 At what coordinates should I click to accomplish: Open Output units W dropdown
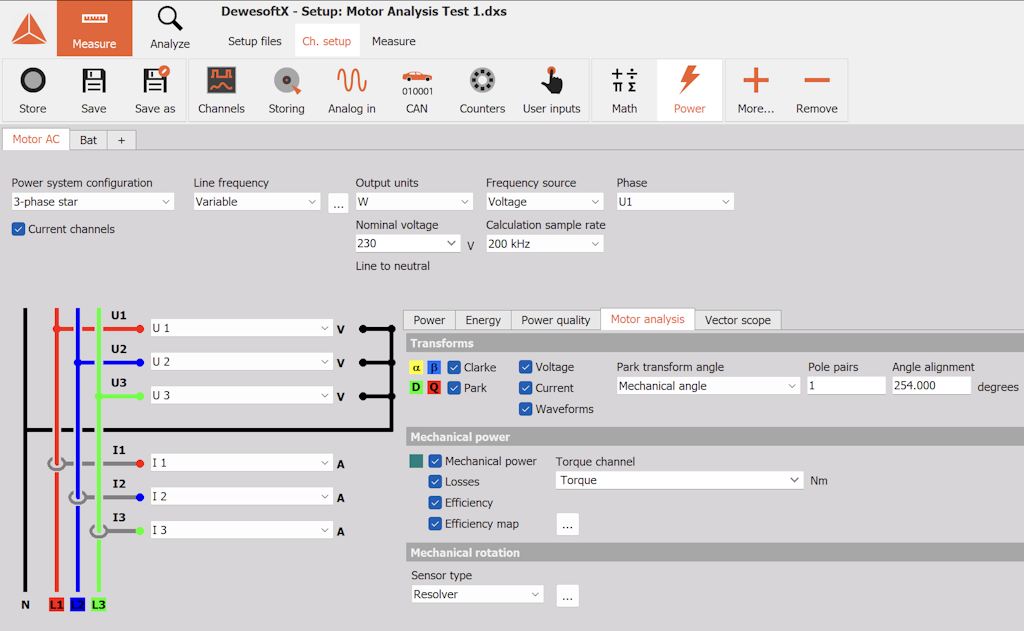[x=413, y=202]
